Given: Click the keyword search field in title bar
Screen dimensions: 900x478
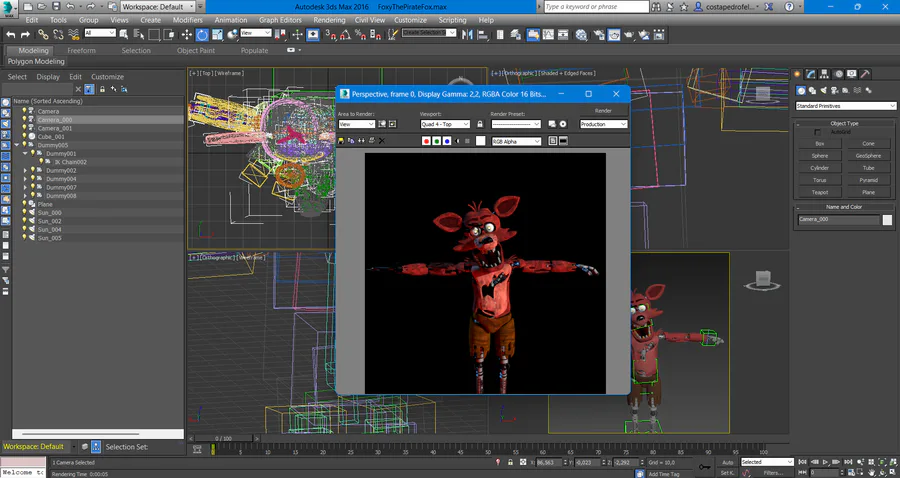Looking at the screenshot, I should pos(597,7).
